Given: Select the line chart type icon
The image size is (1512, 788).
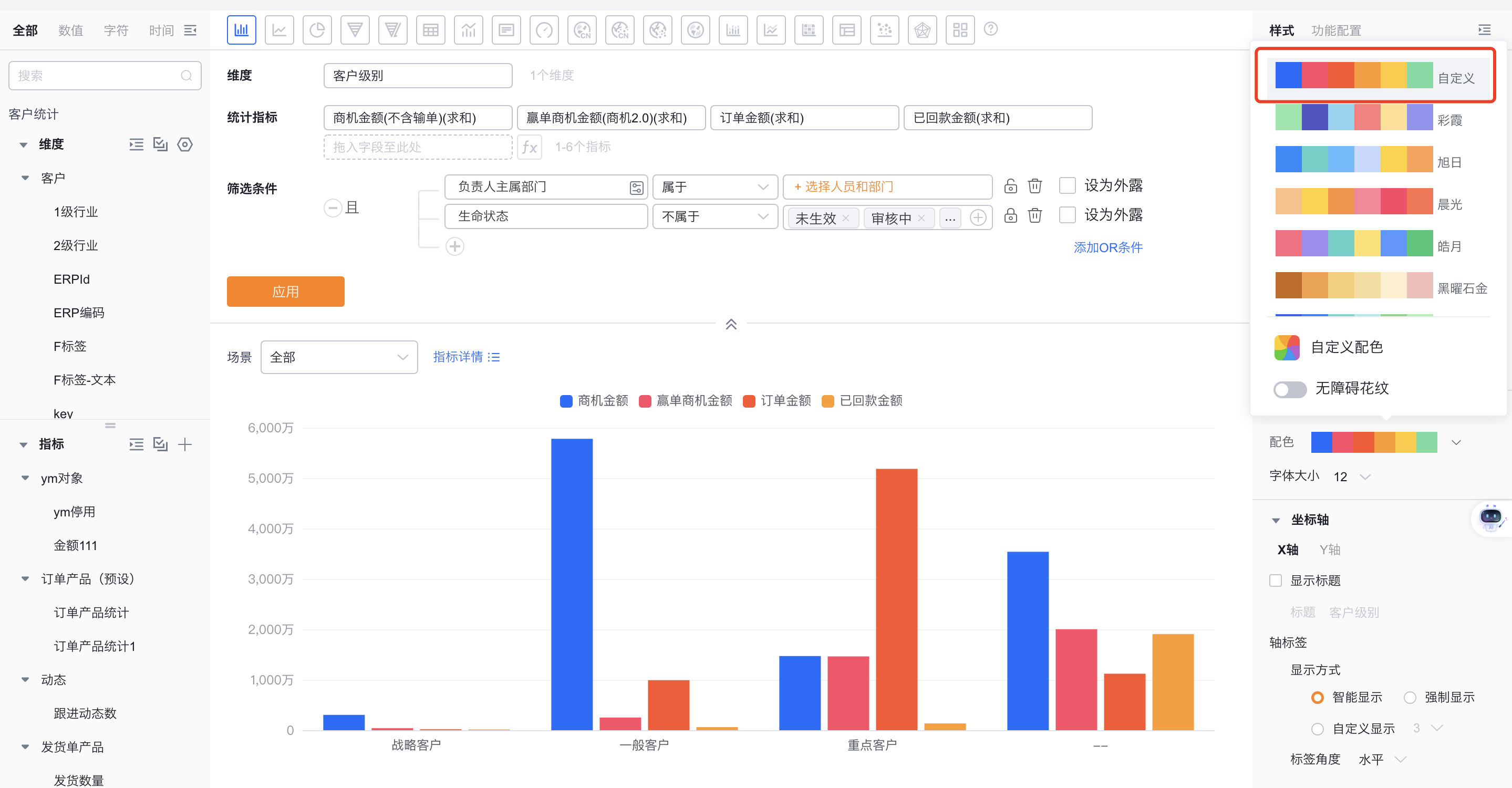Looking at the screenshot, I should tap(279, 30).
